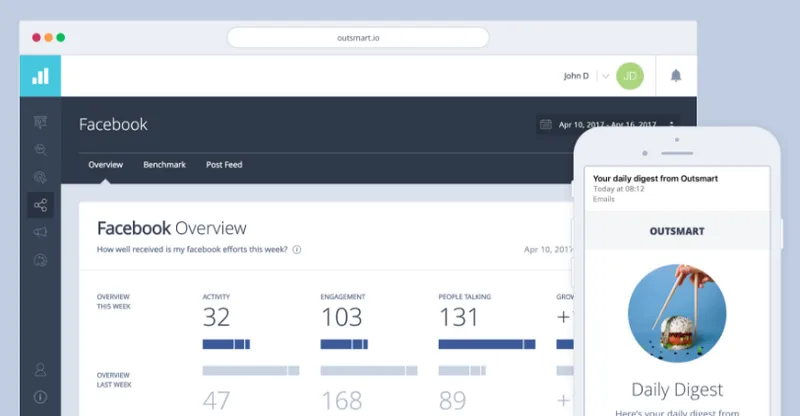The image size is (800, 416).
Task: Switch to the Benchmark tab
Action: [x=164, y=165]
